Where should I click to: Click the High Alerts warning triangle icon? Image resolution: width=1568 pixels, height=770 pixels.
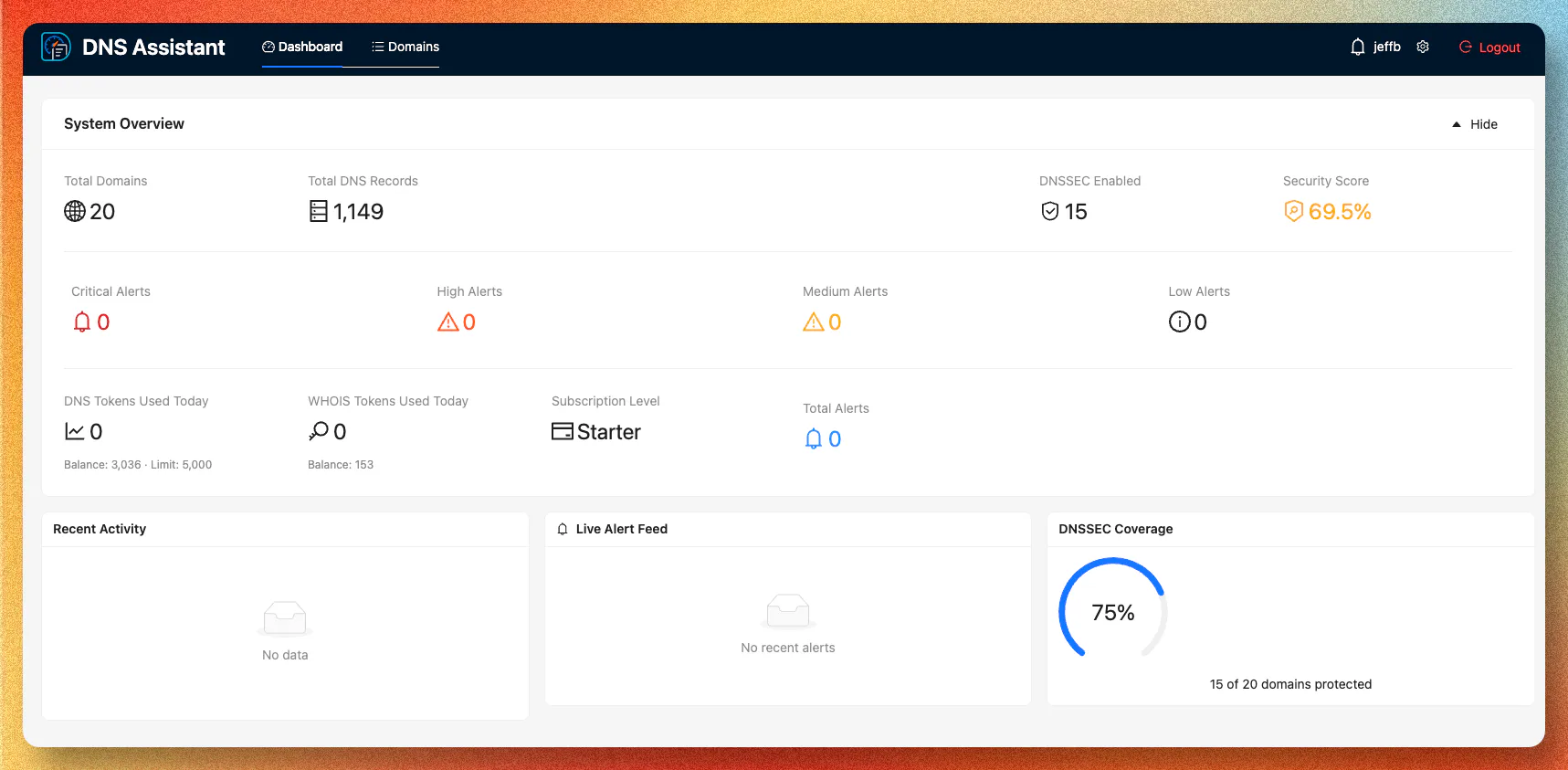coord(448,322)
